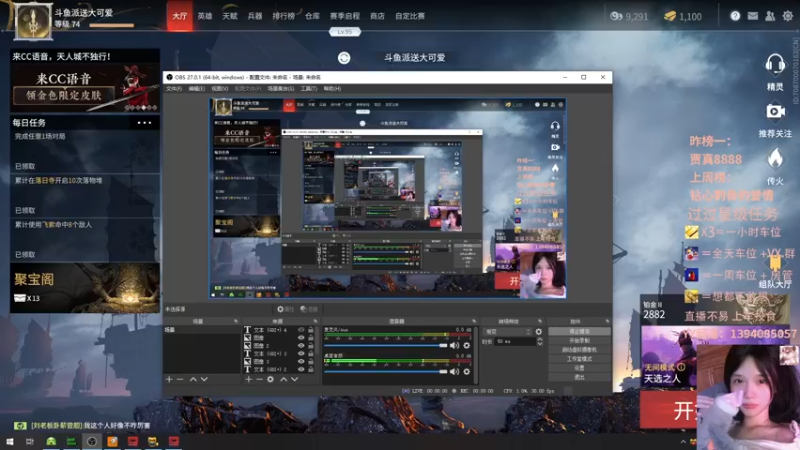Move scene up with the up arrow
The image size is (800, 450).
pyautogui.click(x=193, y=380)
